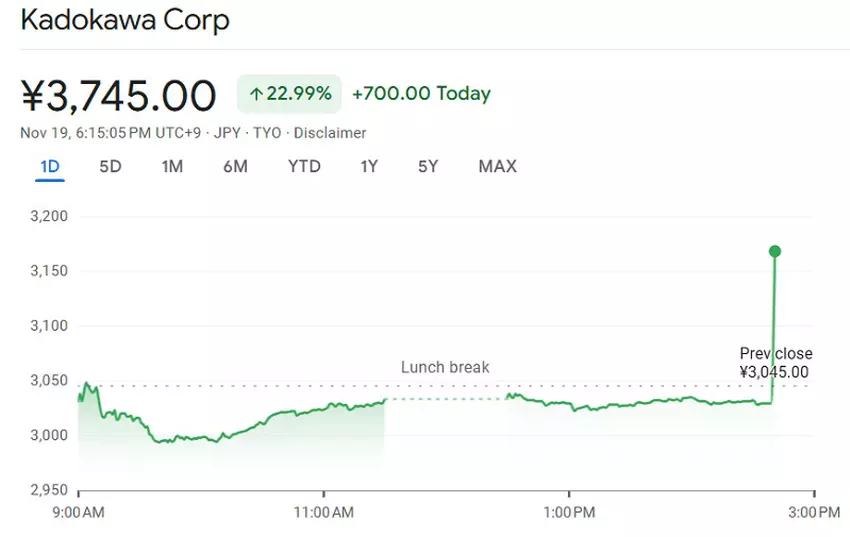Image resolution: width=850 pixels, height=537 pixels.
Task: Open the Disclaimer link
Action: tap(330, 133)
